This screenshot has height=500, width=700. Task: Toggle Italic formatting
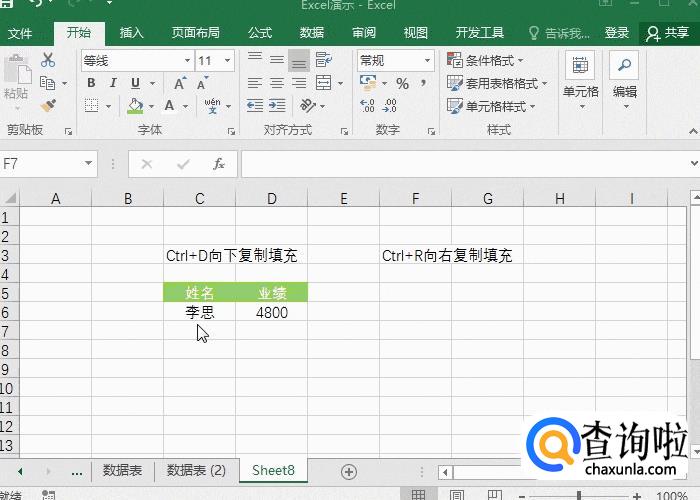pos(113,83)
